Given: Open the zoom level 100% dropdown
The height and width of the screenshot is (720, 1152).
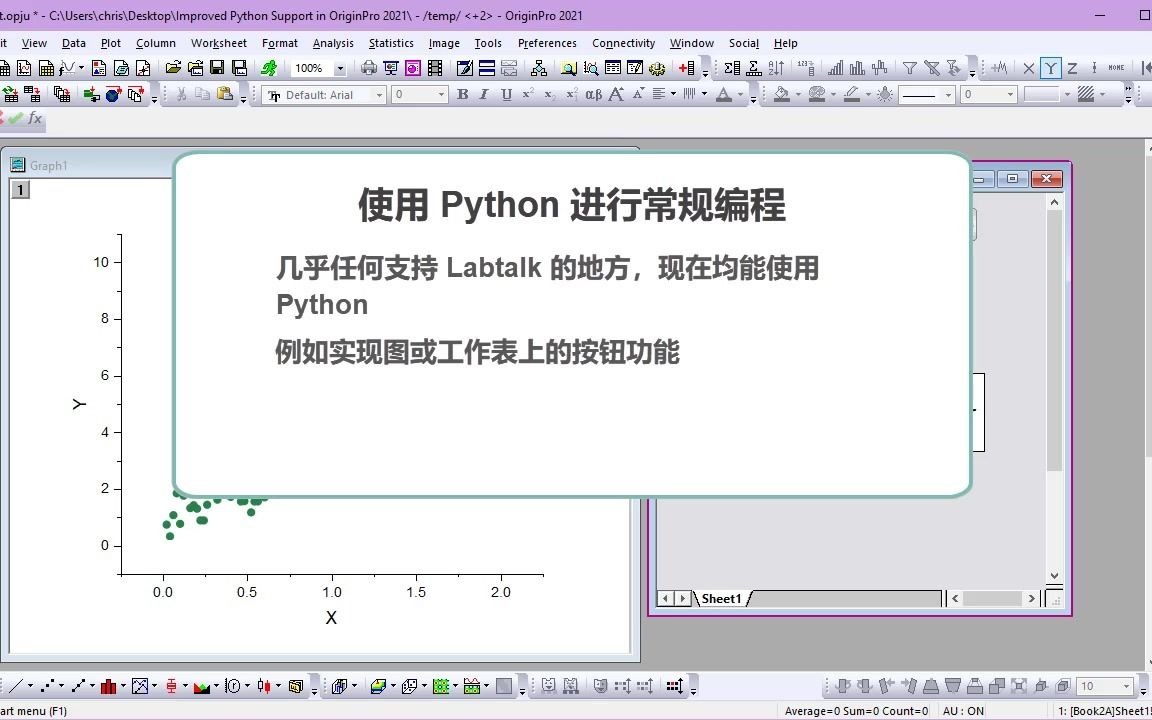Looking at the screenshot, I should (x=340, y=68).
